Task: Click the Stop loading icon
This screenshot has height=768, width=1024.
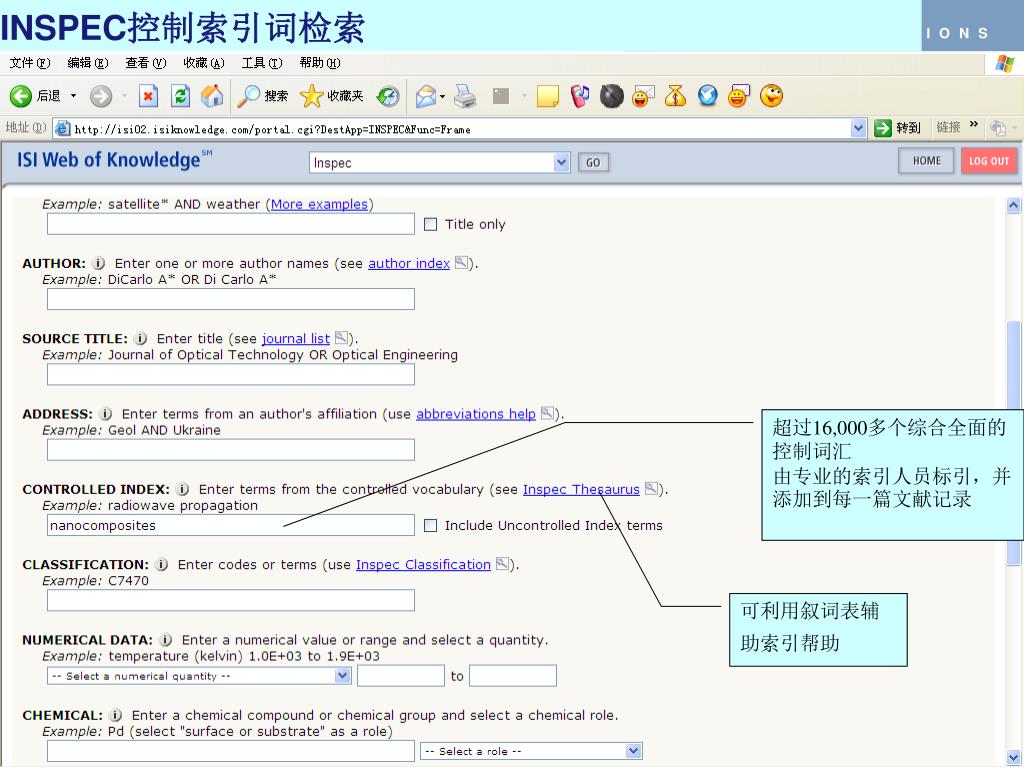Action: coord(149,96)
